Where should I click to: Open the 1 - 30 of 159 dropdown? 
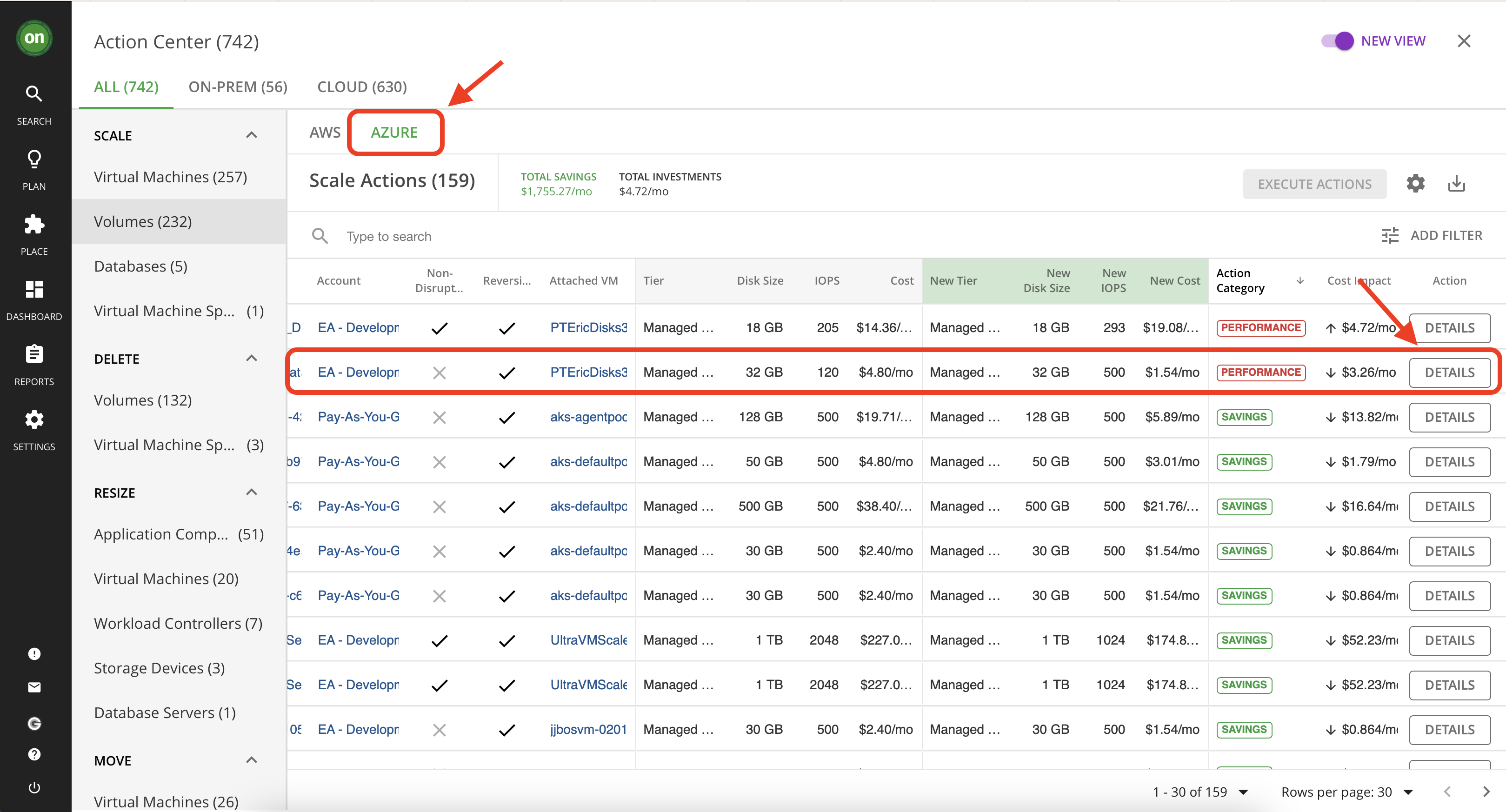pos(1244,792)
